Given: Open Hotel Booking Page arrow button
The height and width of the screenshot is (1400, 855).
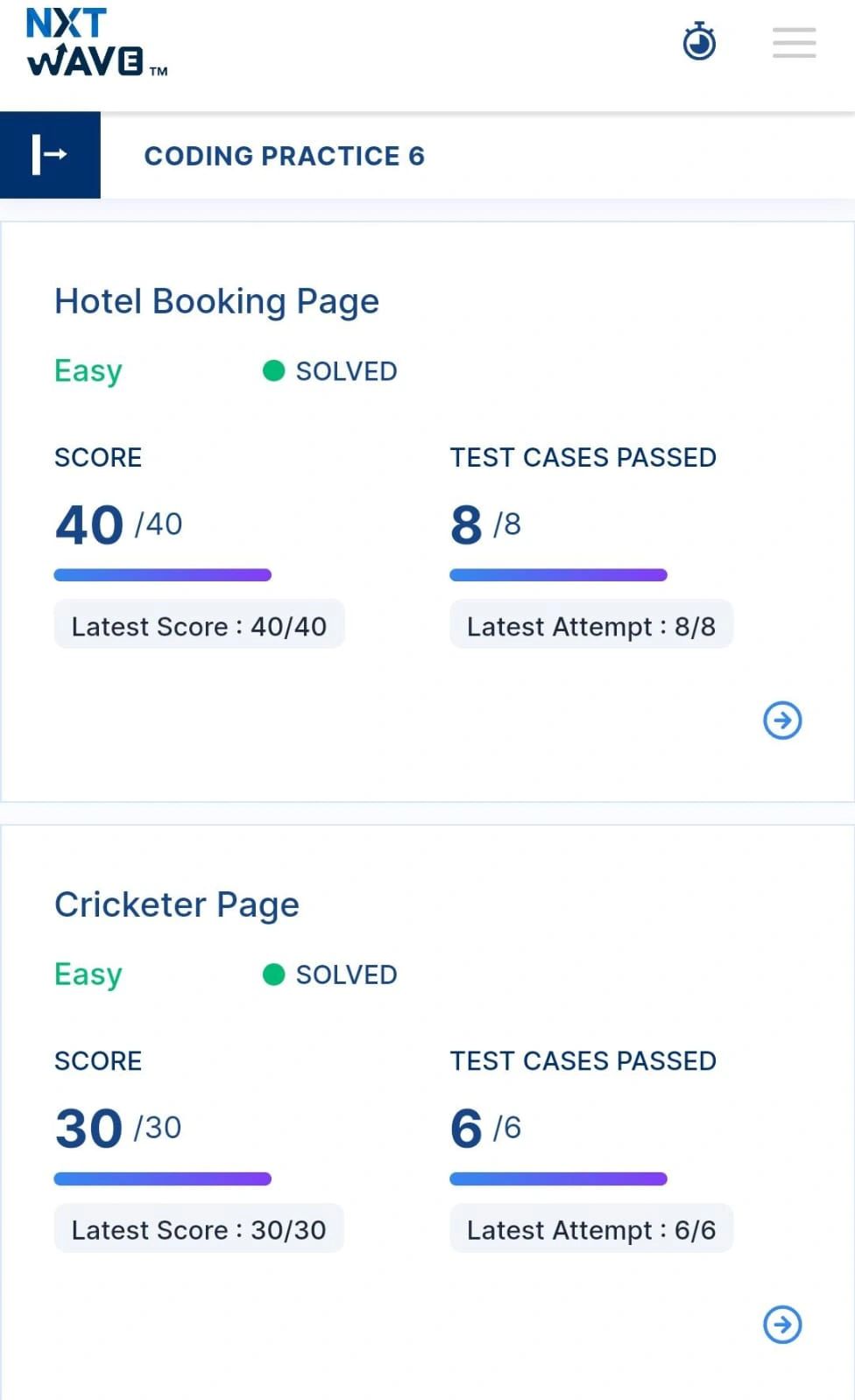Looking at the screenshot, I should tap(782, 721).
